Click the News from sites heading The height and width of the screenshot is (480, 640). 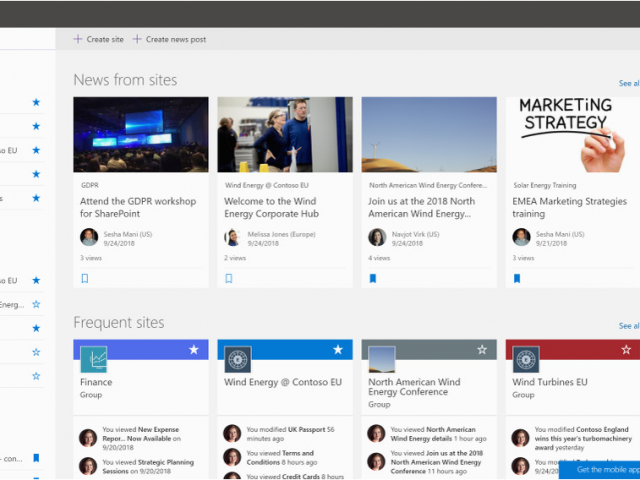(x=125, y=80)
